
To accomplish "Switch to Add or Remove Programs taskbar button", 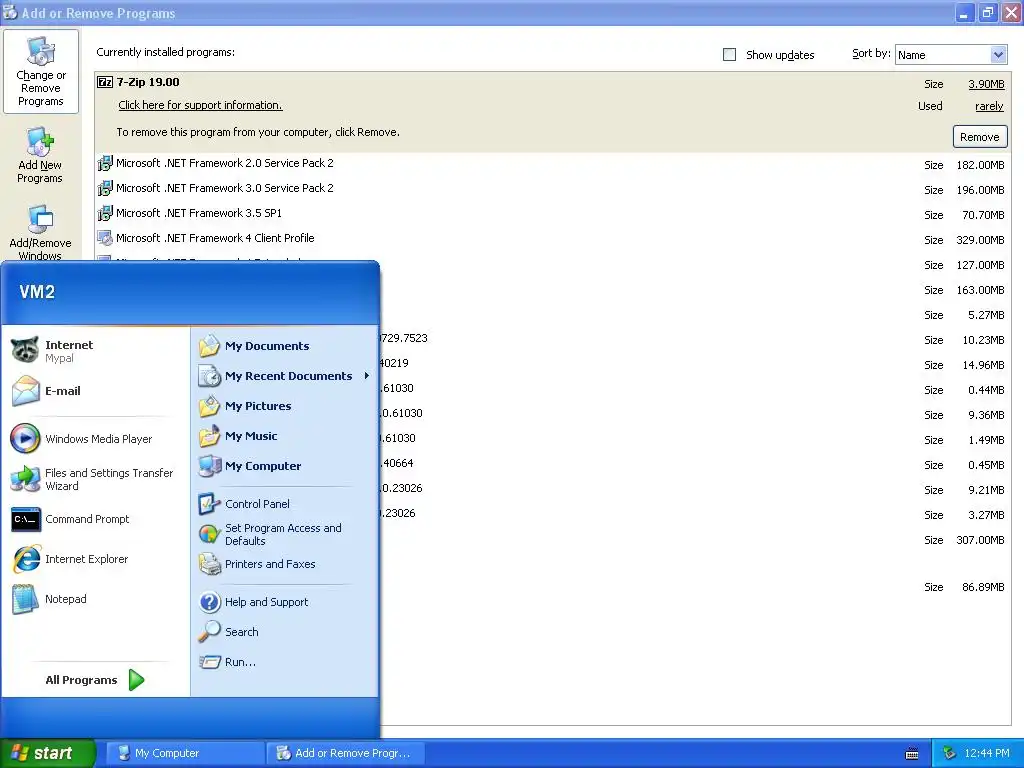I will pos(345,753).
